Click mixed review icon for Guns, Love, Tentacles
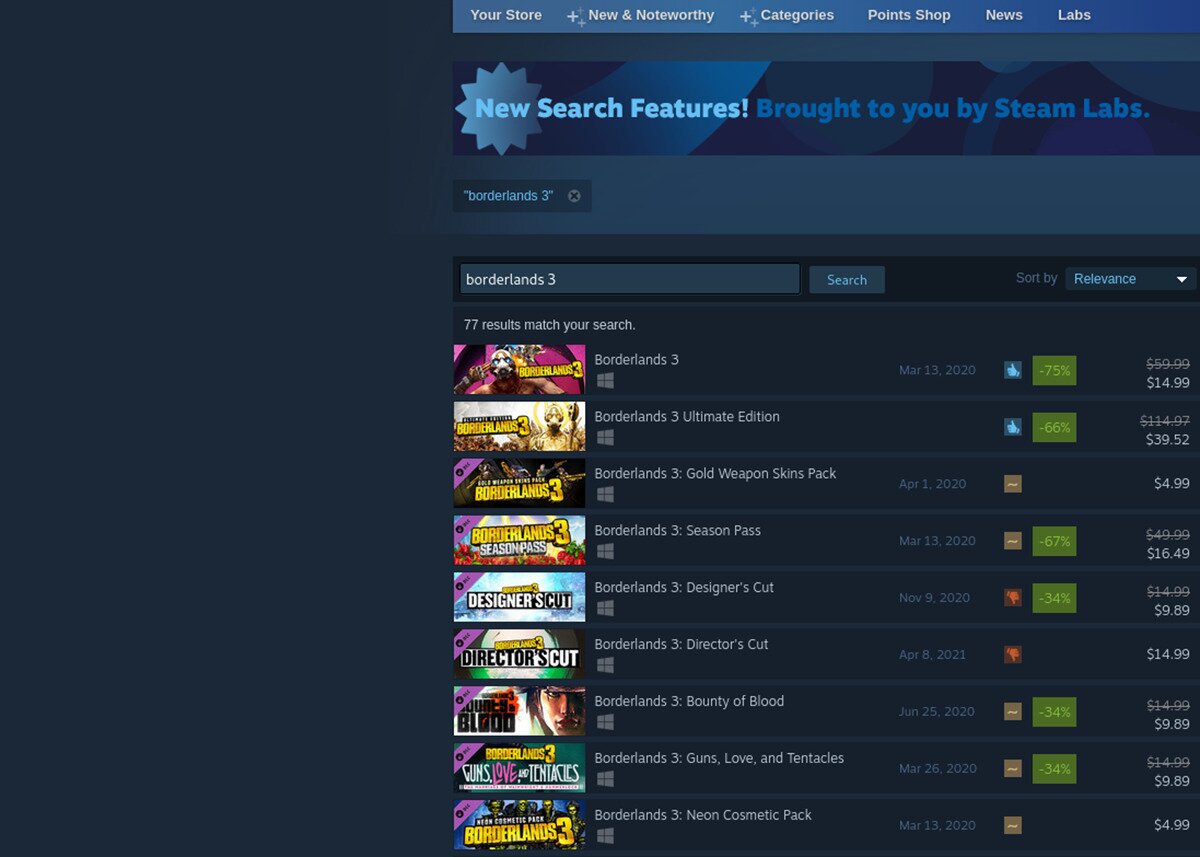Image resolution: width=1200 pixels, height=857 pixels. [x=1013, y=769]
